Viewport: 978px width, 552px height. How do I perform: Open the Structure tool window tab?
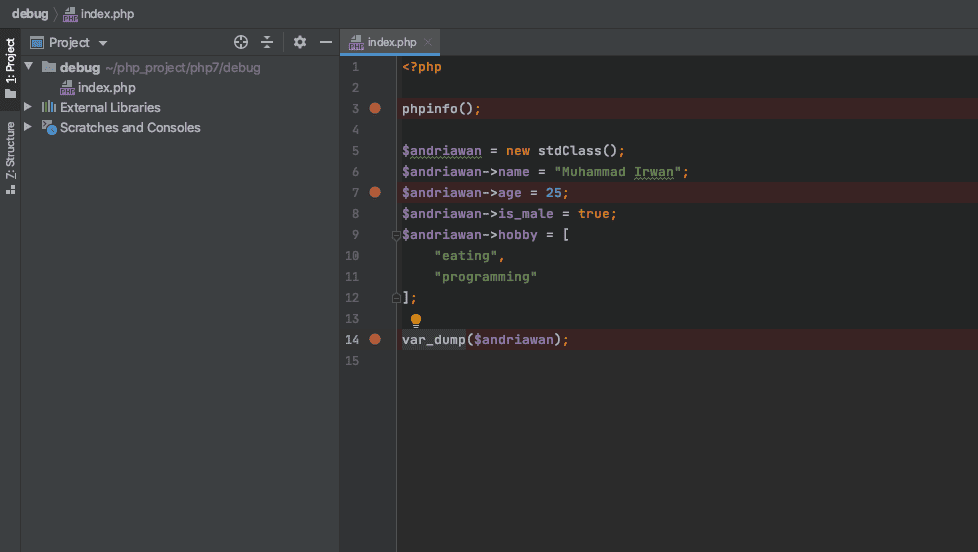pos(10,156)
